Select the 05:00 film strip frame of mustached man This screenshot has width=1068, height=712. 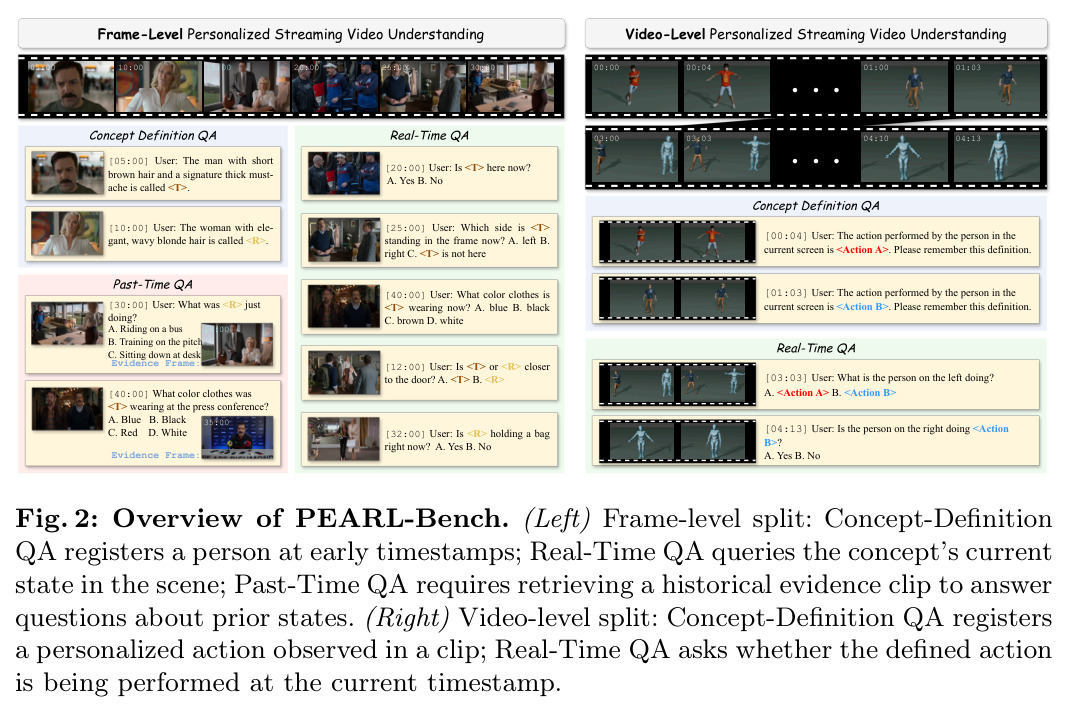point(71,87)
